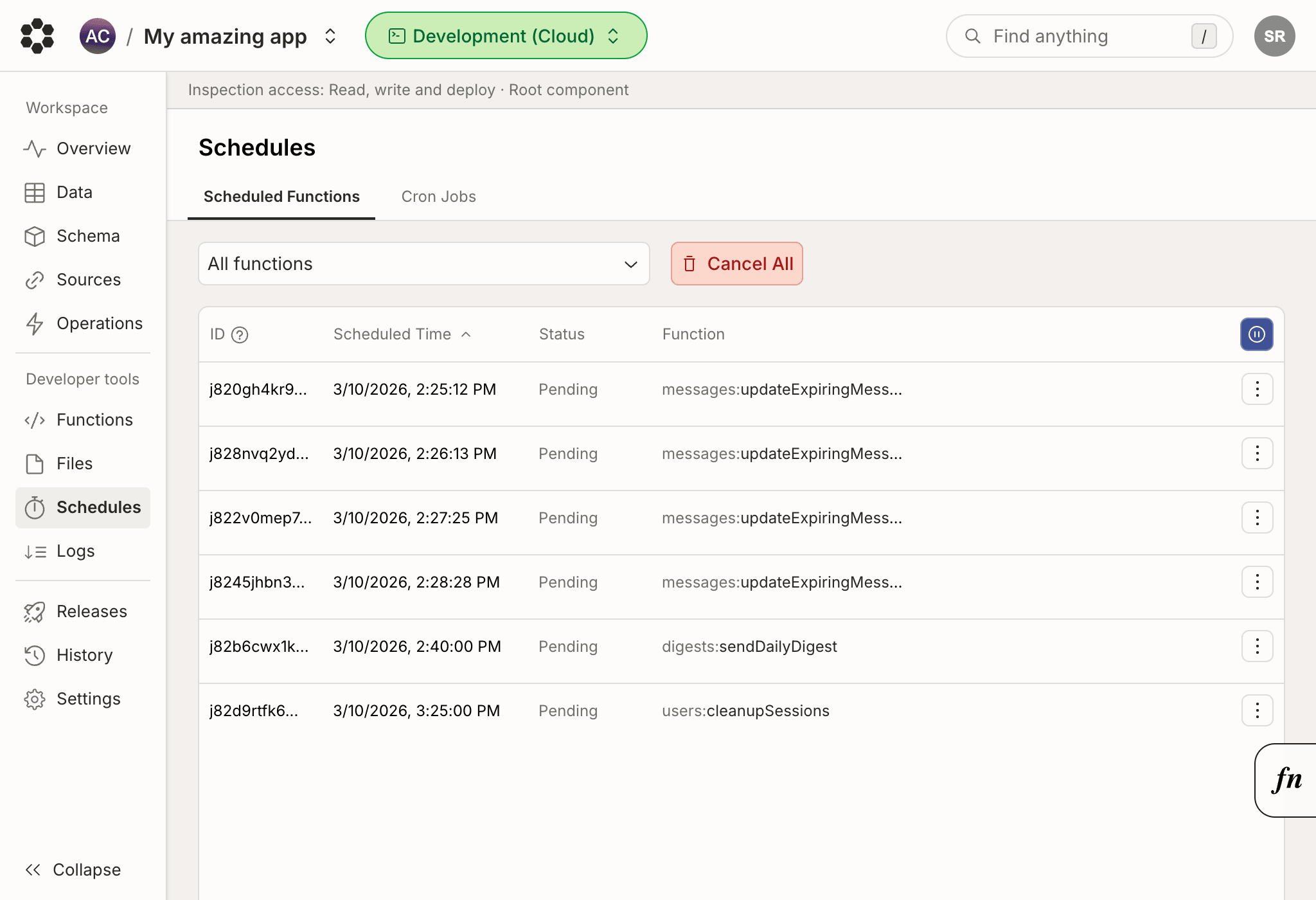The width and height of the screenshot is (1316, 900).
Task: Click the slash shortcut key badge
Action: point(1204,36)
